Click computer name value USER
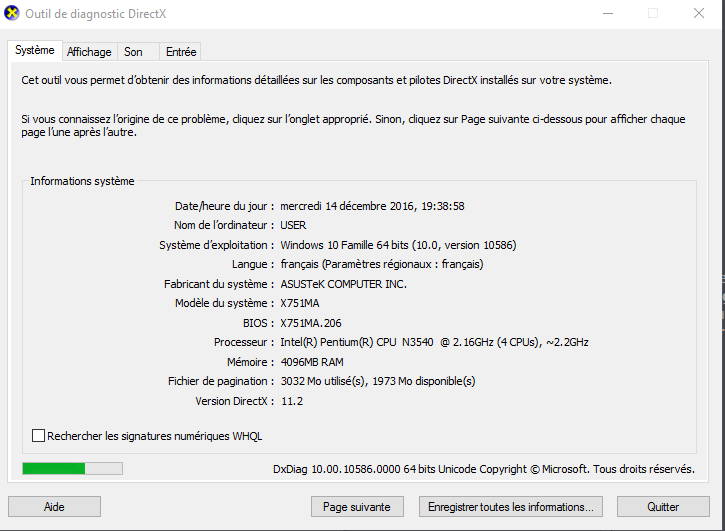The width and height of the screenshot is (725, 531). click(293, 225)
